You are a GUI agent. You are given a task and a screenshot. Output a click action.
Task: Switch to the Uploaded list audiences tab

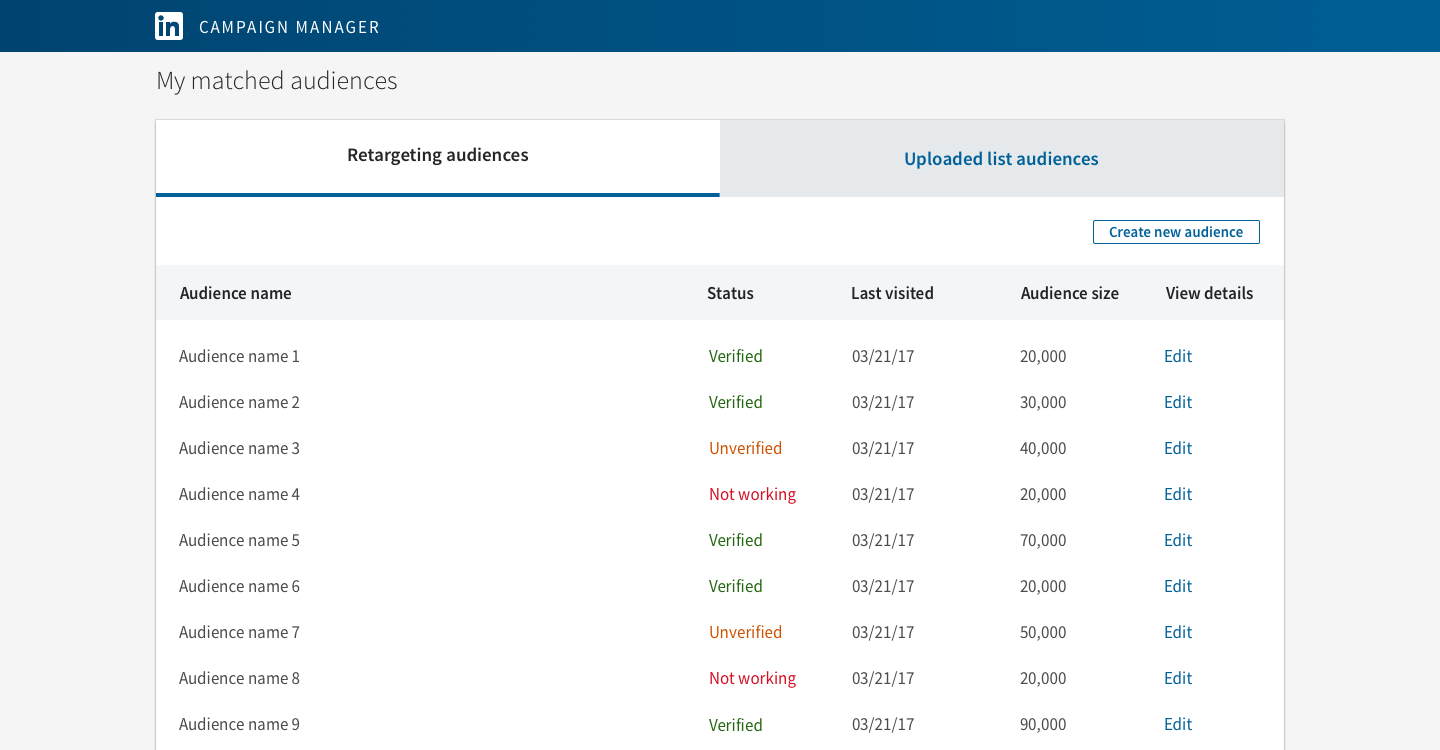pyautogui.click(x=1000, y=158)
